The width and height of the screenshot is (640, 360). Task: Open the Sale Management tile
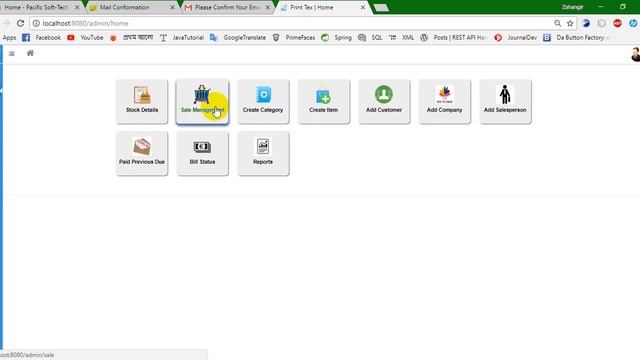[x=202, y=101]
